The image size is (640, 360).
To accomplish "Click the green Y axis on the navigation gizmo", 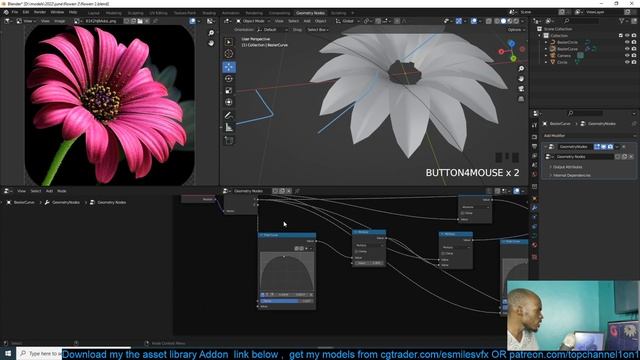I will [x=513, y=59].
